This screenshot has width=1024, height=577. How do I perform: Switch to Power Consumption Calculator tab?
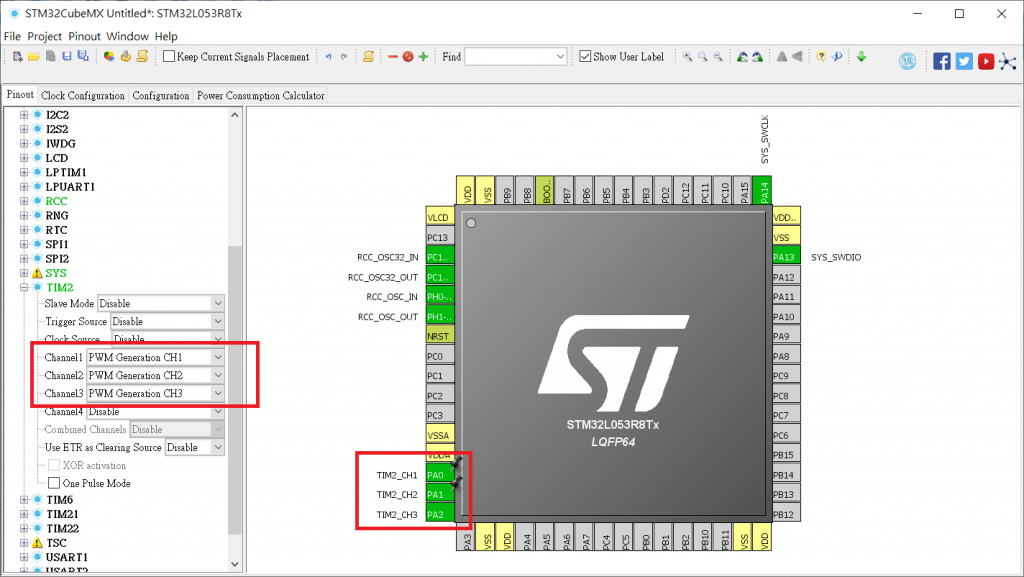coord(261,95)
